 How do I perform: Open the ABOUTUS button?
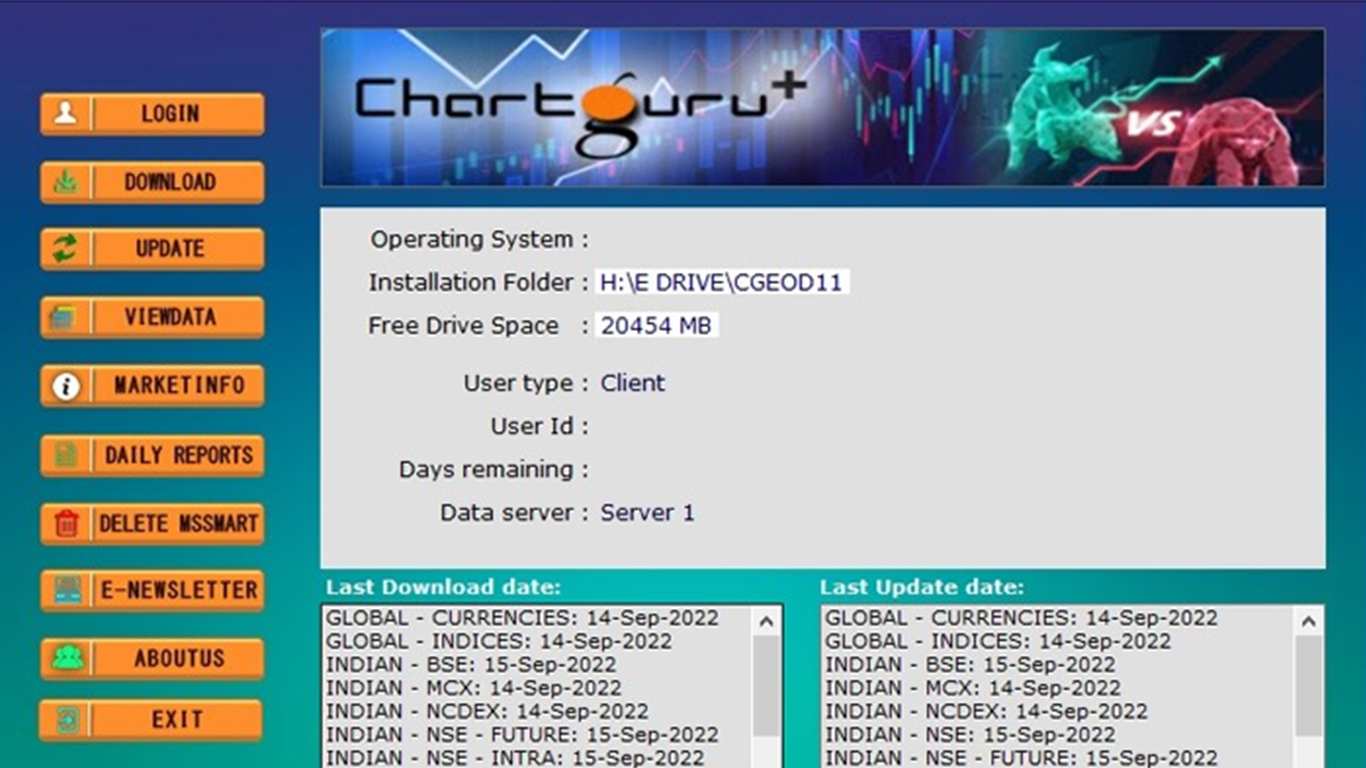[152, 658]
